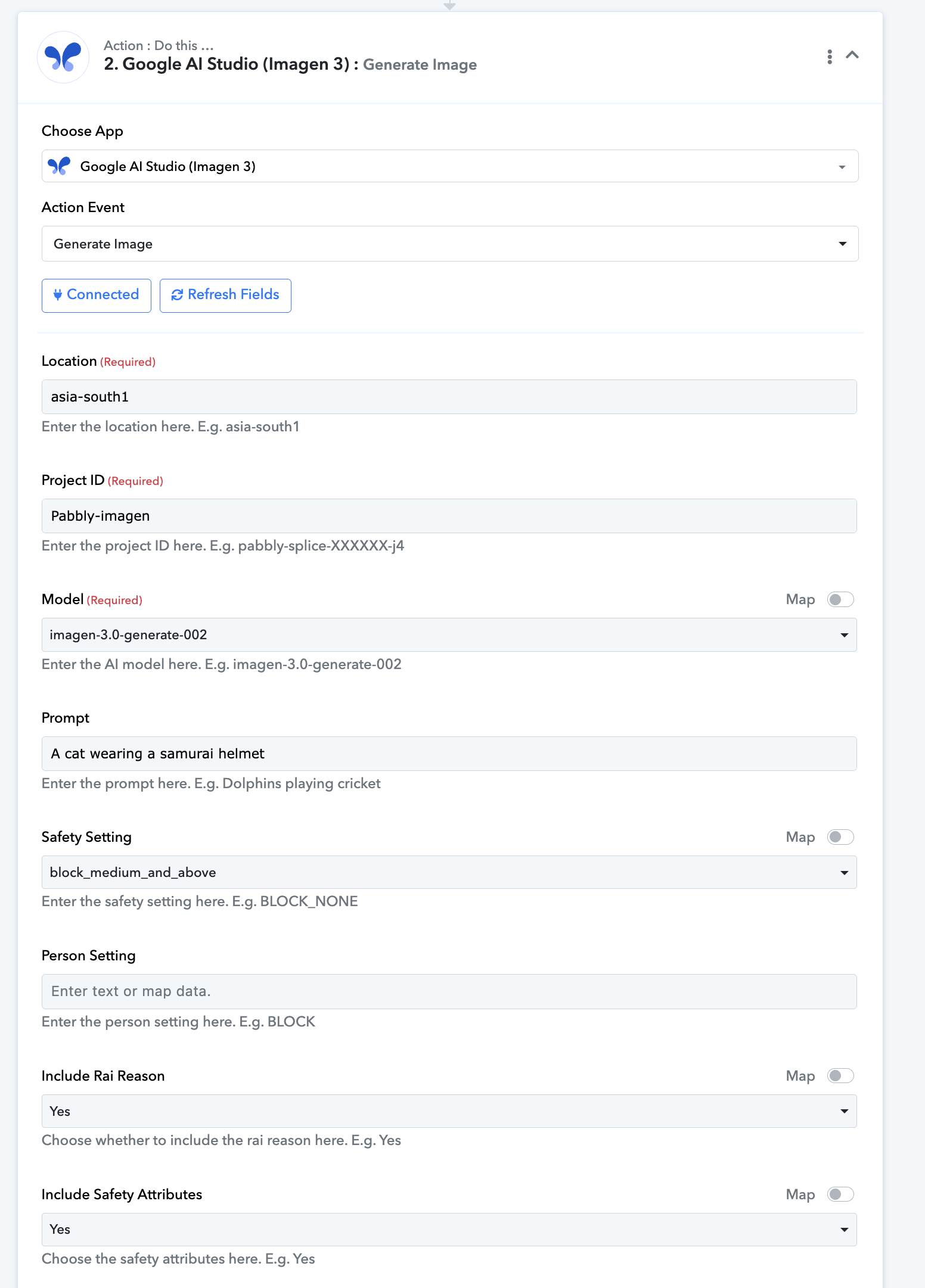Focus the Person Setting input field
This screenshot has height=1288, width=925.
[x=449, y=991]
